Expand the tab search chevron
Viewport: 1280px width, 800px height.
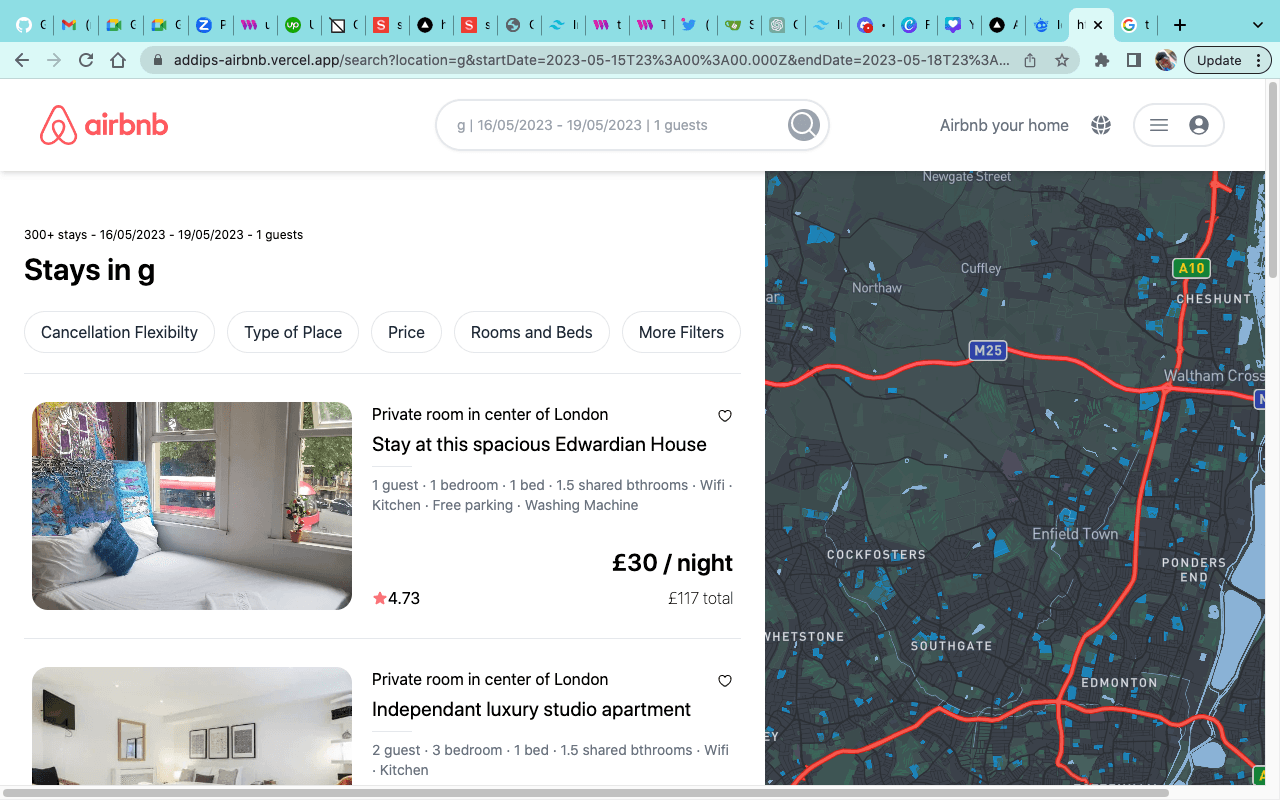click(1258, 25)
